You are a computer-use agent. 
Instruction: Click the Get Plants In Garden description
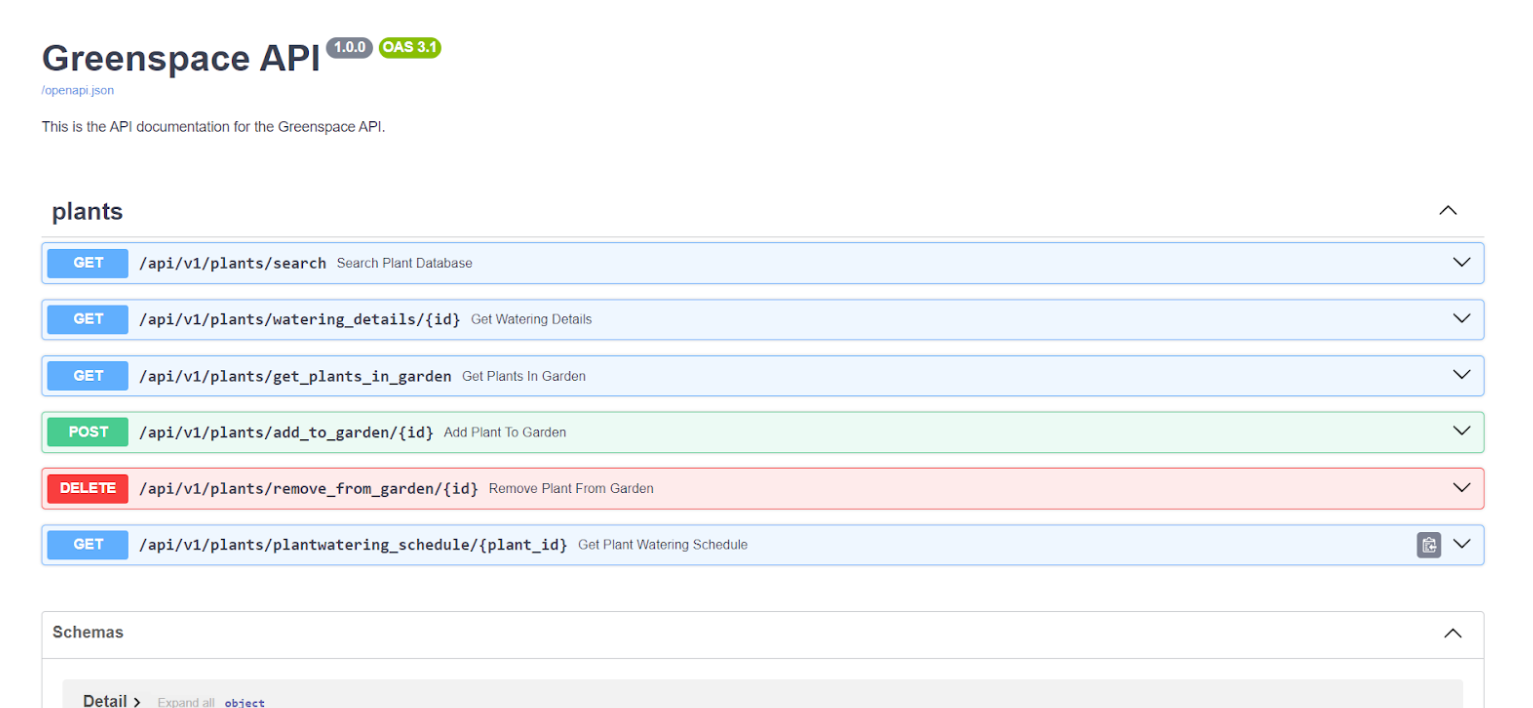point(524,376)
